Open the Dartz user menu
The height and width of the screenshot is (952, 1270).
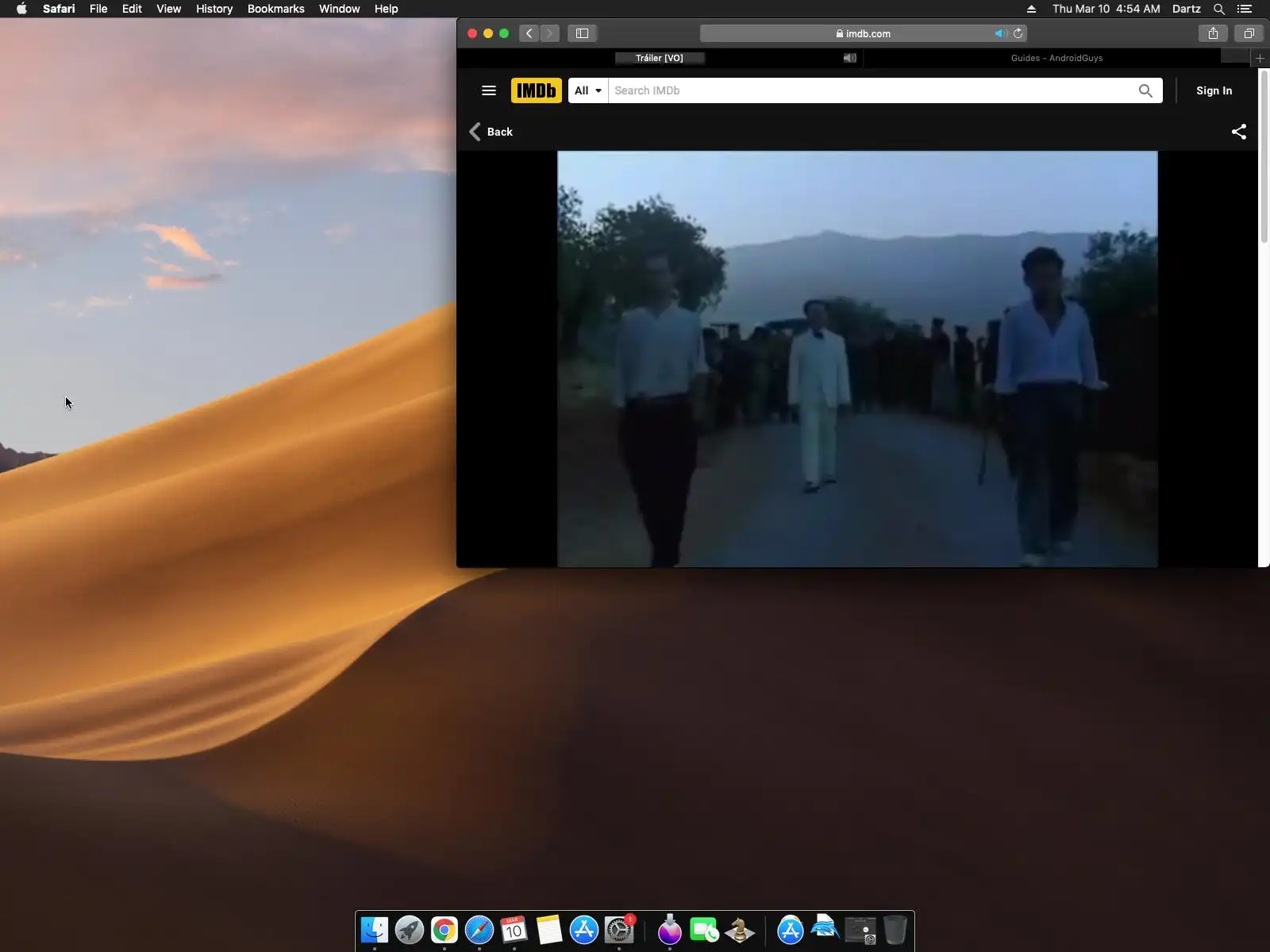(x=1186, y=9)
